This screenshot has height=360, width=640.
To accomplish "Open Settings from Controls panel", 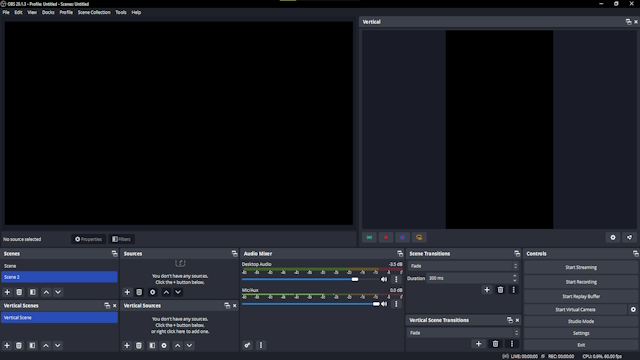I will [x=581, y=333].
